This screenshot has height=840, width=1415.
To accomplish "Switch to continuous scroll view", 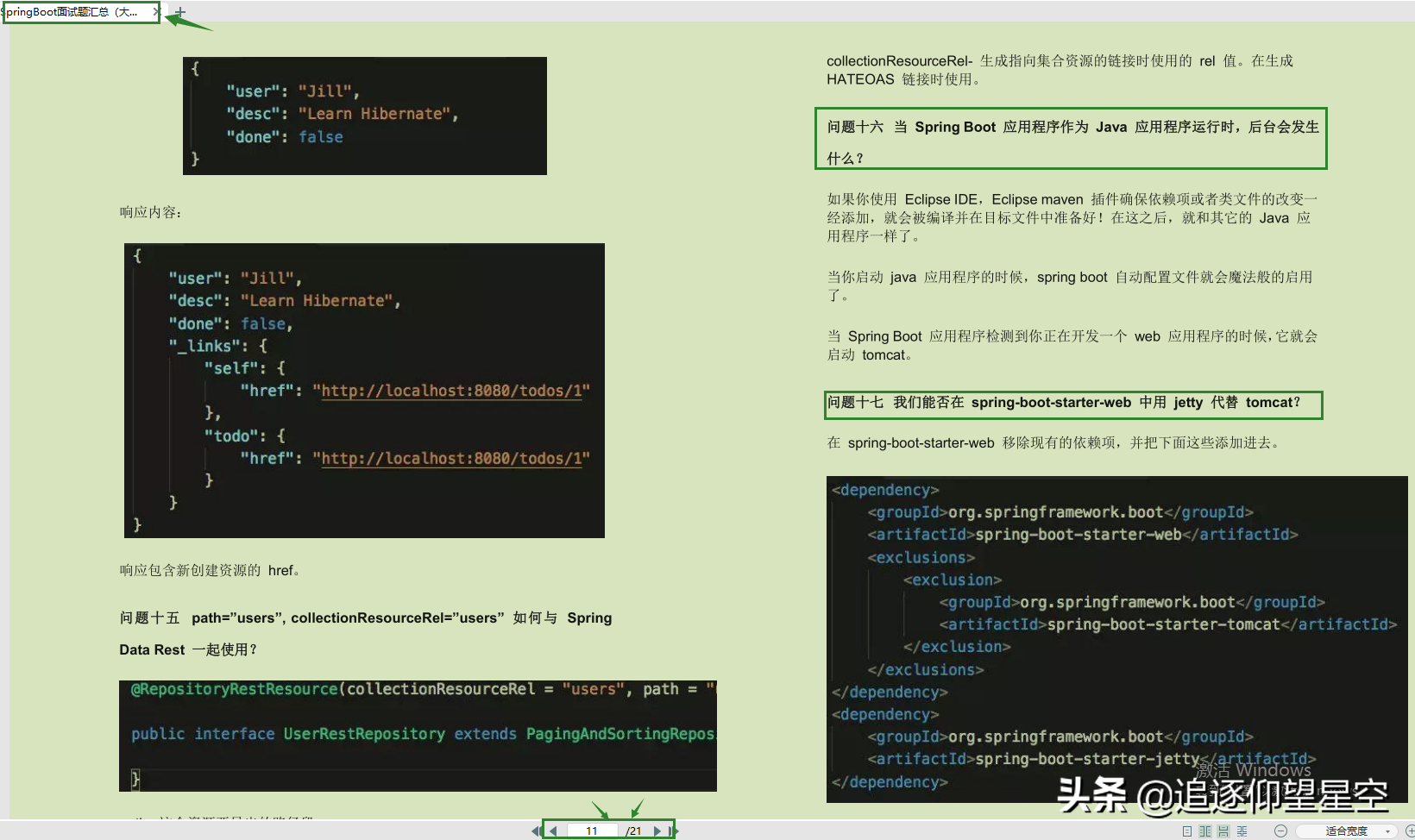I will coord(1223,831).
